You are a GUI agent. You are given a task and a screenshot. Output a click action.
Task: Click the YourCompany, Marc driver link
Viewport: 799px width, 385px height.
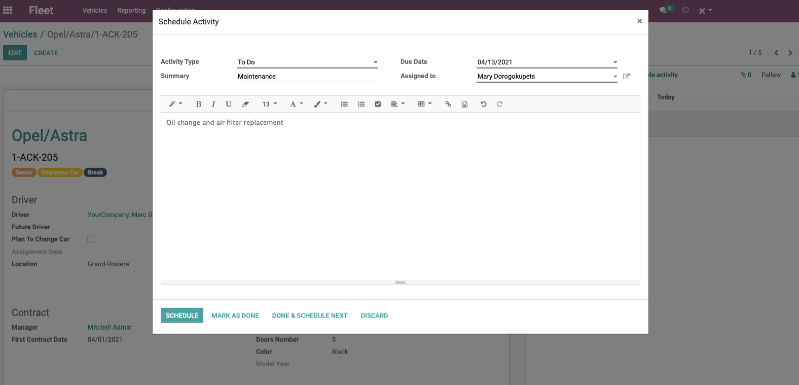pyautogui.click(x=120, y=215)
